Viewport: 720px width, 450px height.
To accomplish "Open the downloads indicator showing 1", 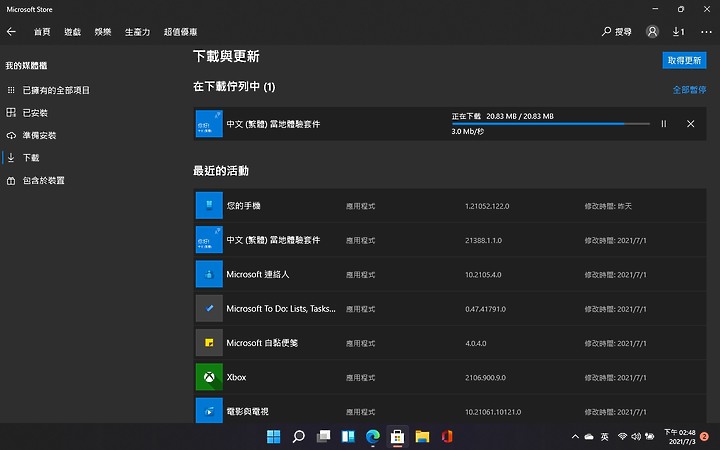I will point(678,32).
